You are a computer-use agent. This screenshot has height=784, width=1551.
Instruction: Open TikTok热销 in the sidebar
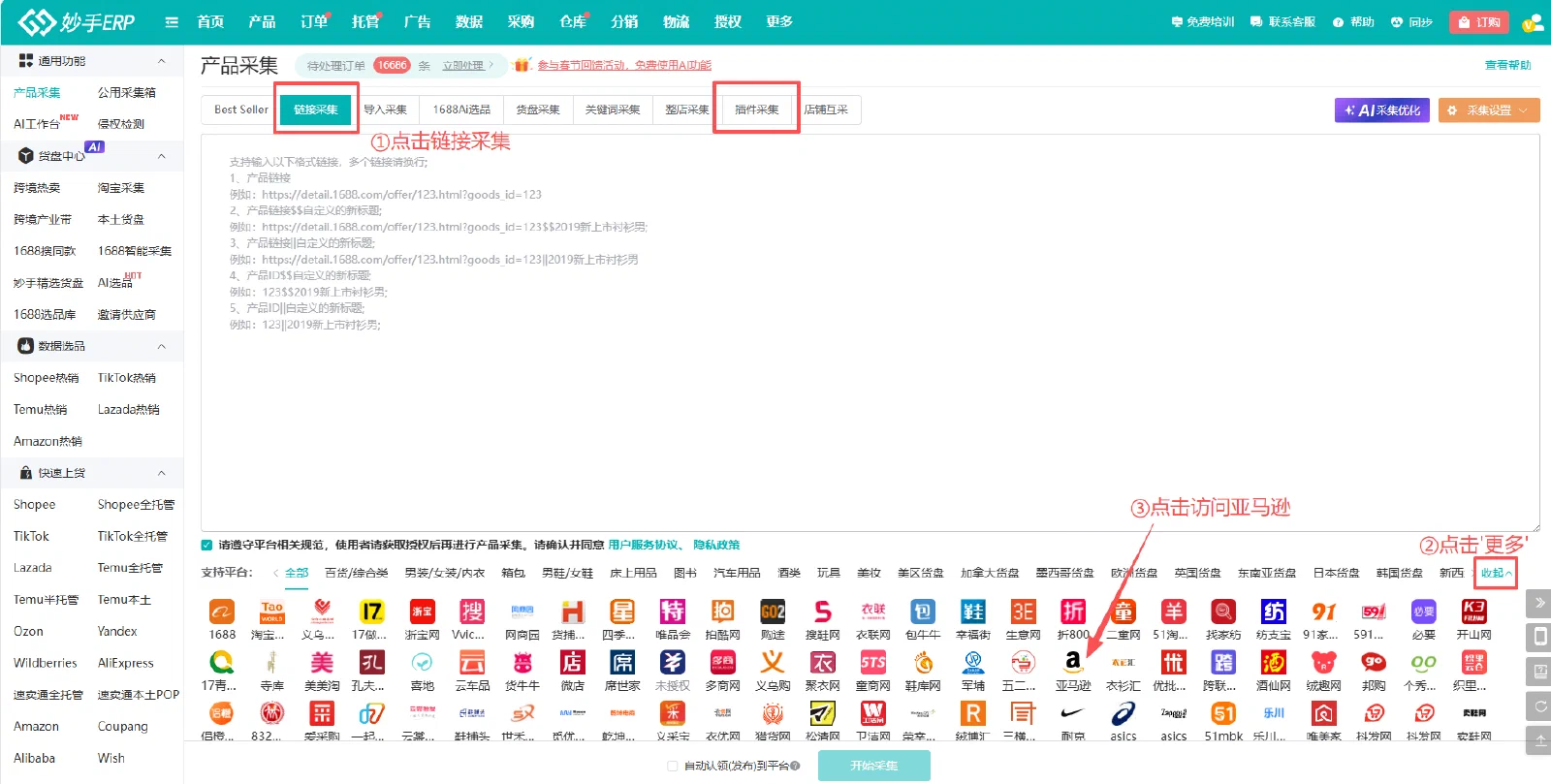[x=127, y=378]
